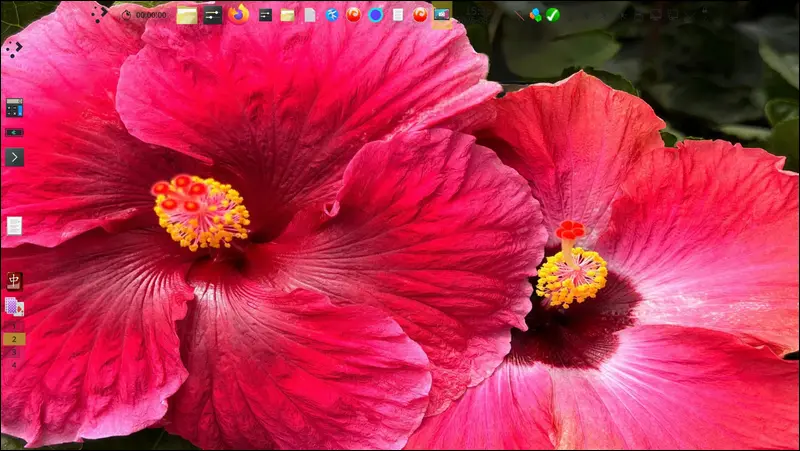Open the text document icon in left panel
Screen dimensions: 800x451
14,226
